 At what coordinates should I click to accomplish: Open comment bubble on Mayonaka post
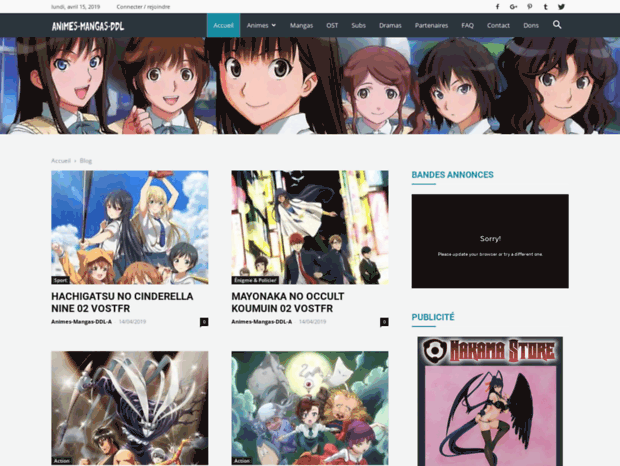coord(384,322)
